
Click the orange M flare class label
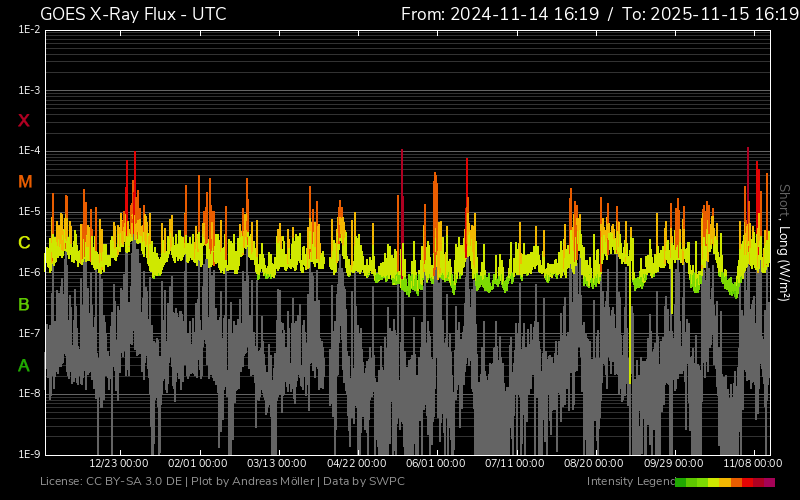point(25,182)
